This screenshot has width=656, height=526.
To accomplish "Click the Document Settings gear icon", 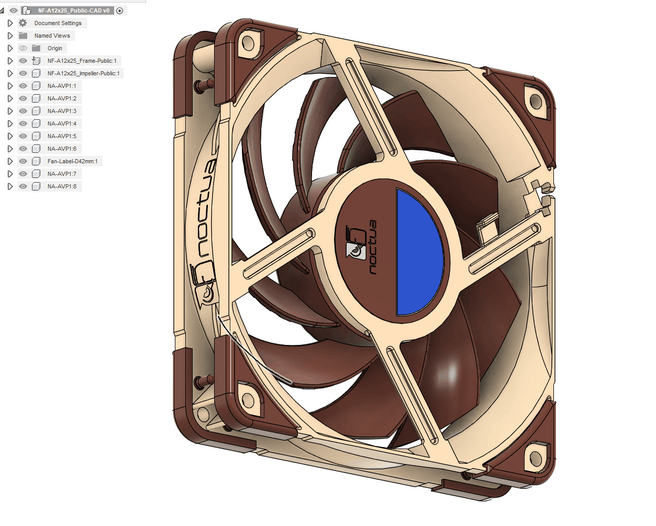I will (23, 23).
